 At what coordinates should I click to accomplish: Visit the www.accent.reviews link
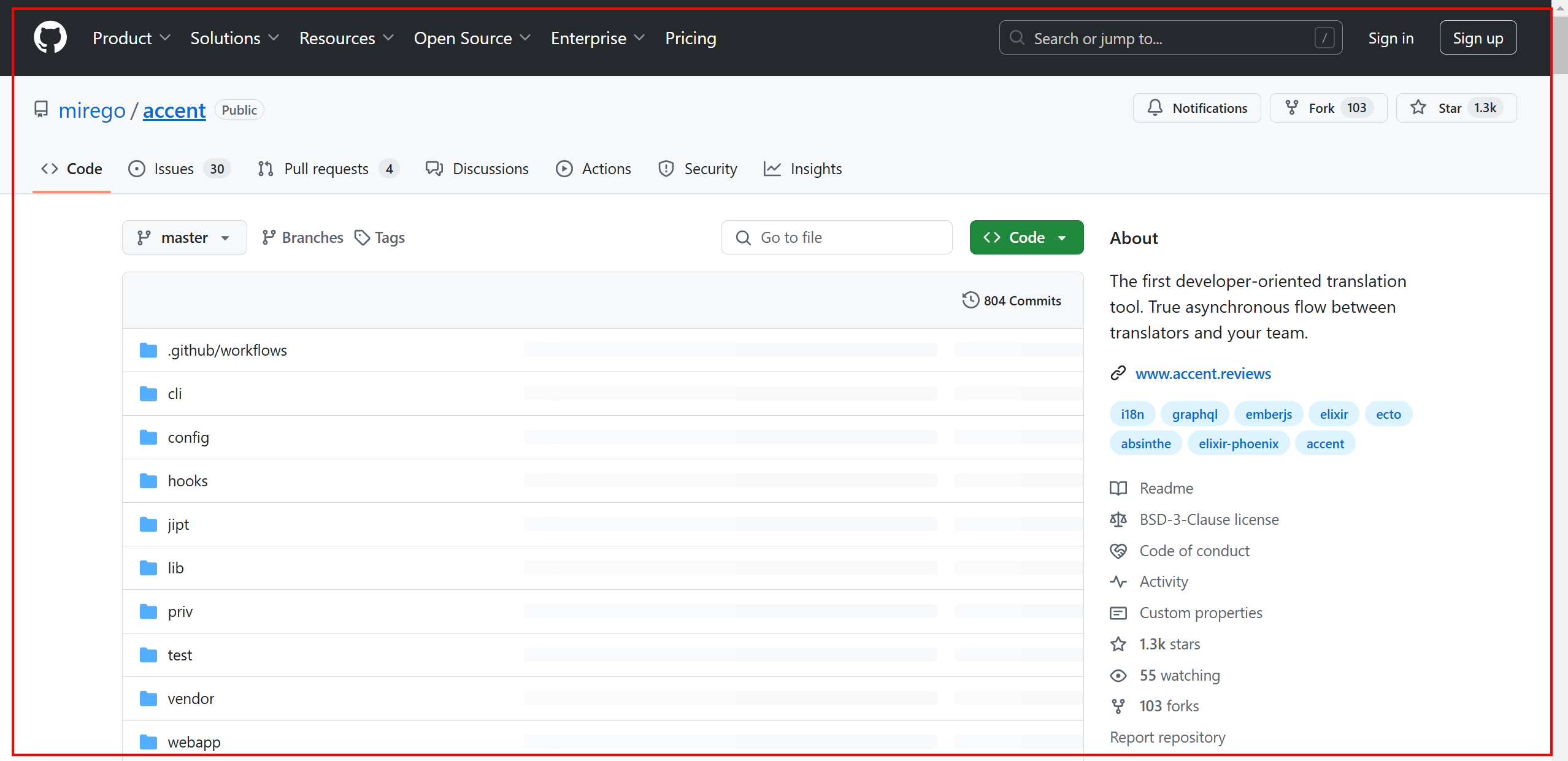[x=1202, y=373]
